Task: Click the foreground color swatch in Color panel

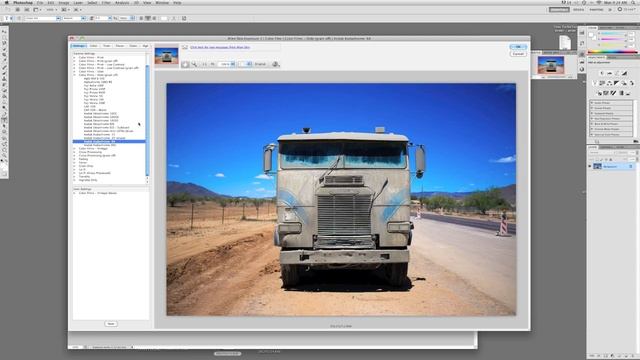Action: 591,35
